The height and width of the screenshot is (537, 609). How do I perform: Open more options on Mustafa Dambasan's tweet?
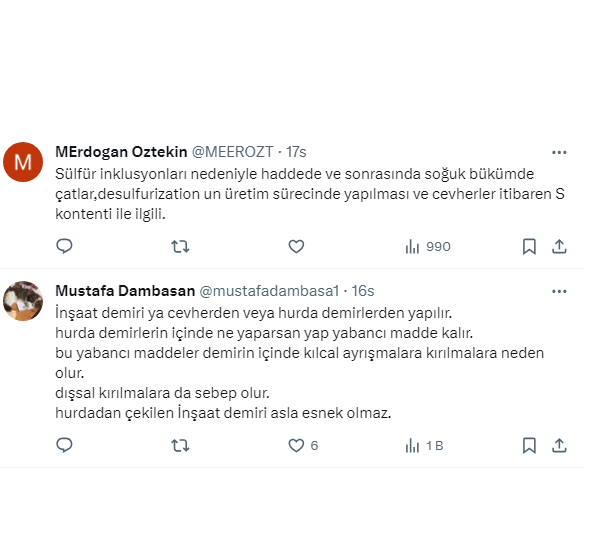pos(559,291)
